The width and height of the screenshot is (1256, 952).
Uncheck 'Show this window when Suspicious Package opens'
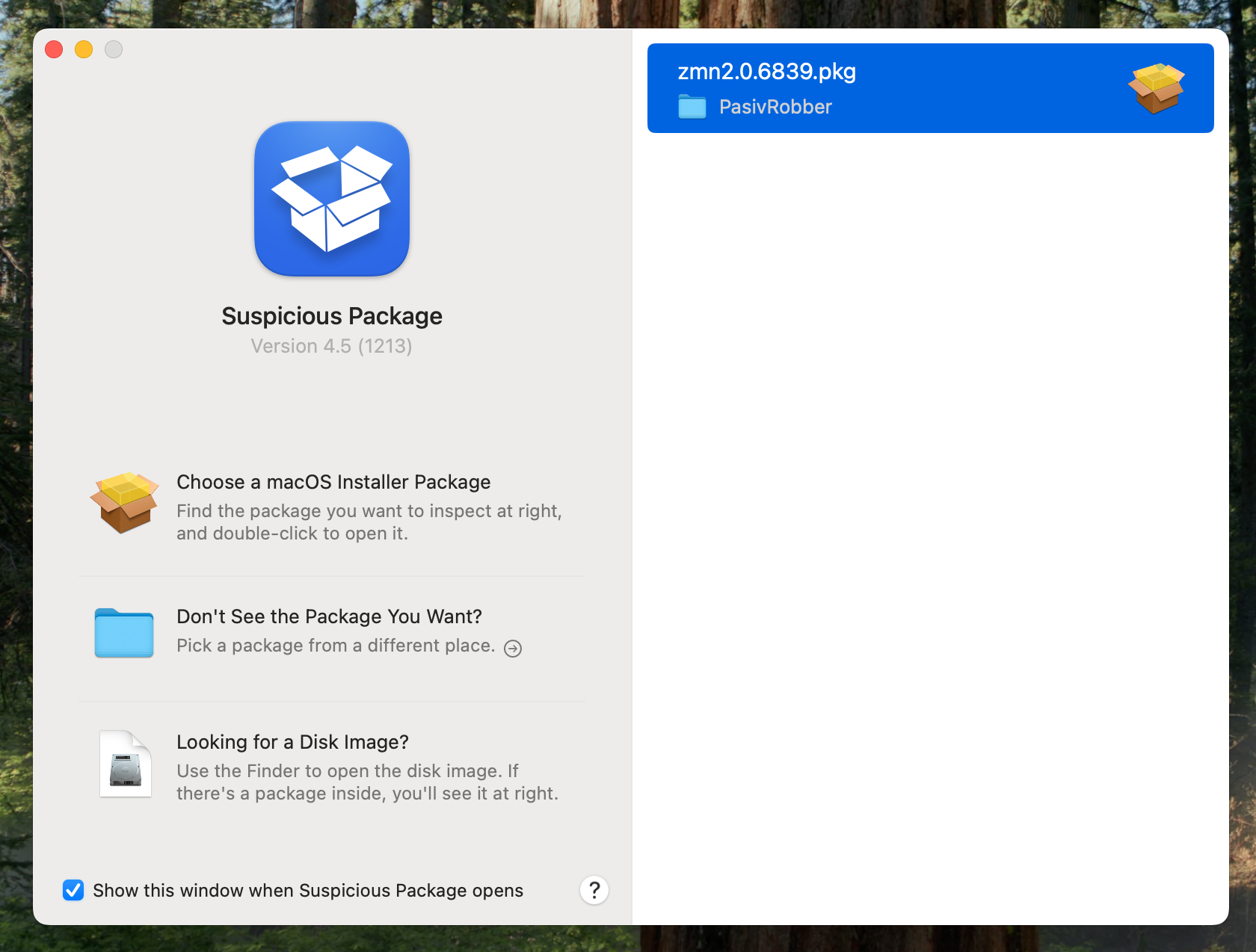point(73,890)
